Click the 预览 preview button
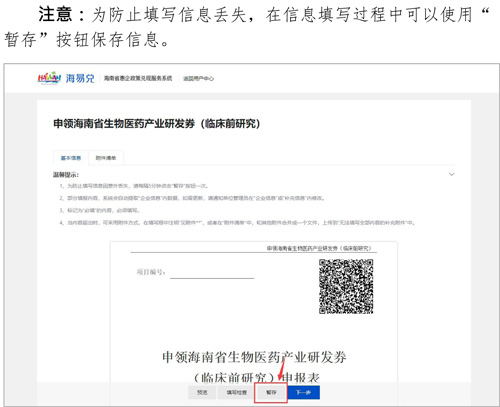 coord(202,392)
